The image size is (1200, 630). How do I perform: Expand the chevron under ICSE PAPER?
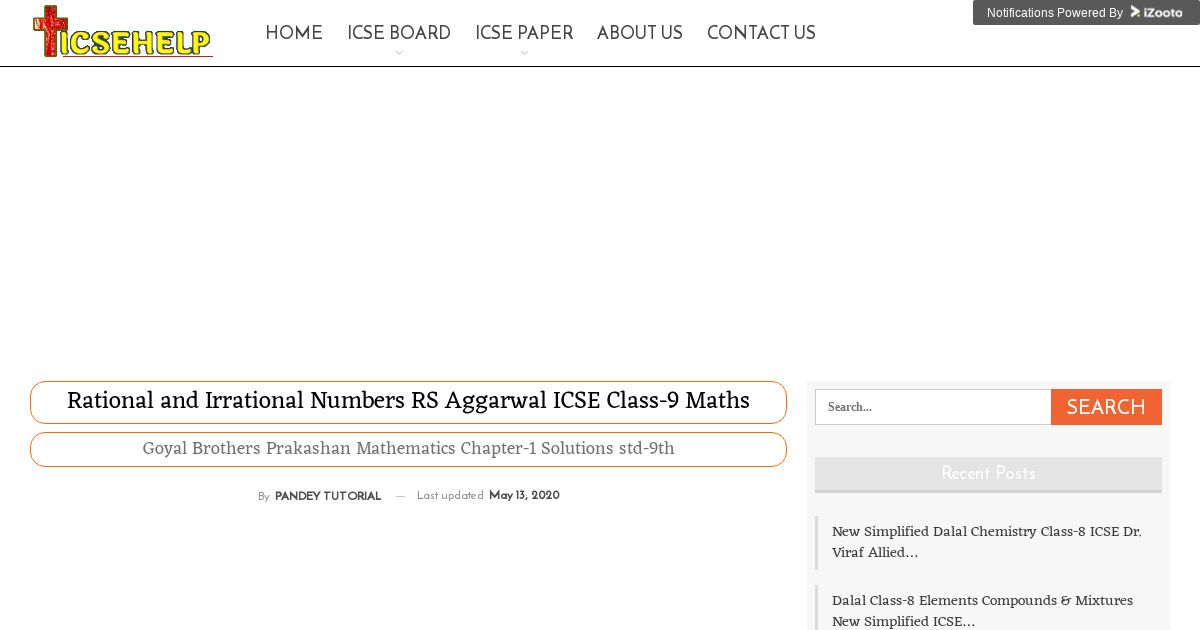pos(524,53)
